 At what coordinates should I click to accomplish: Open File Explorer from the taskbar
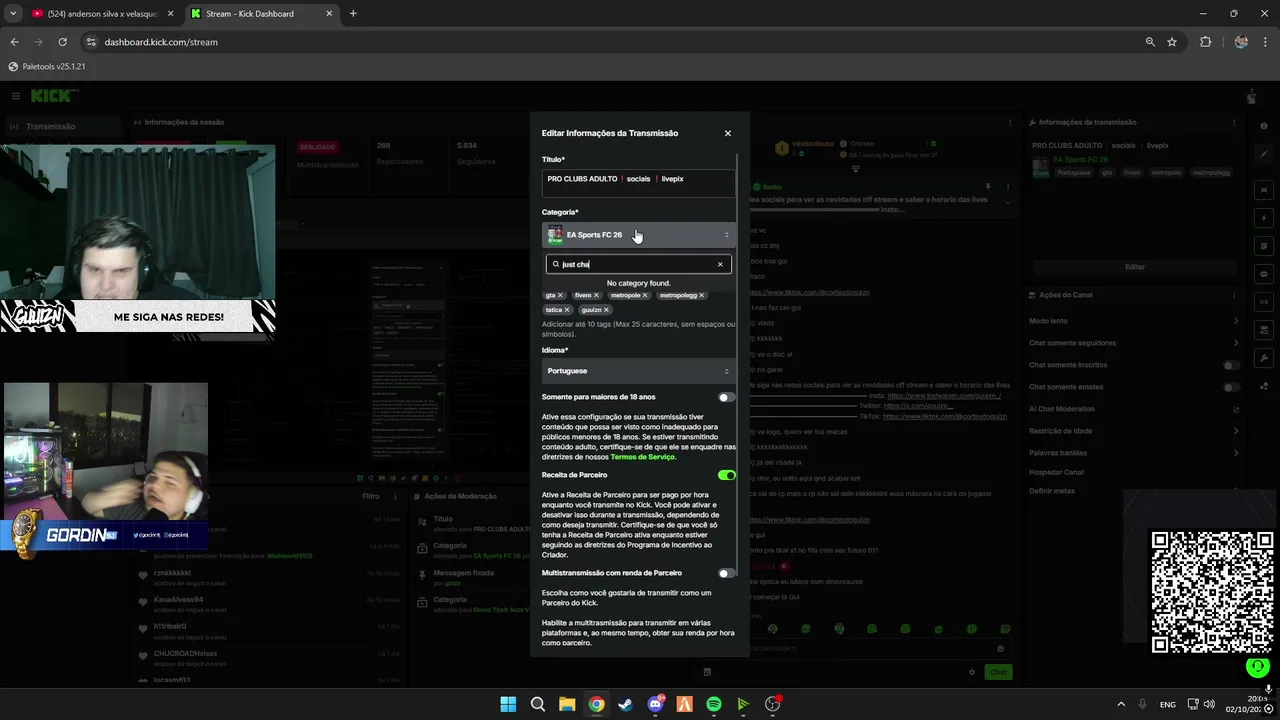[567, 704]
